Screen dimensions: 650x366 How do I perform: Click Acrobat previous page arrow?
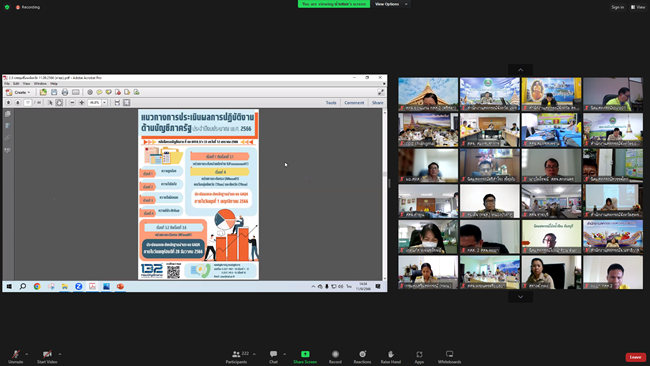[8, 102]
